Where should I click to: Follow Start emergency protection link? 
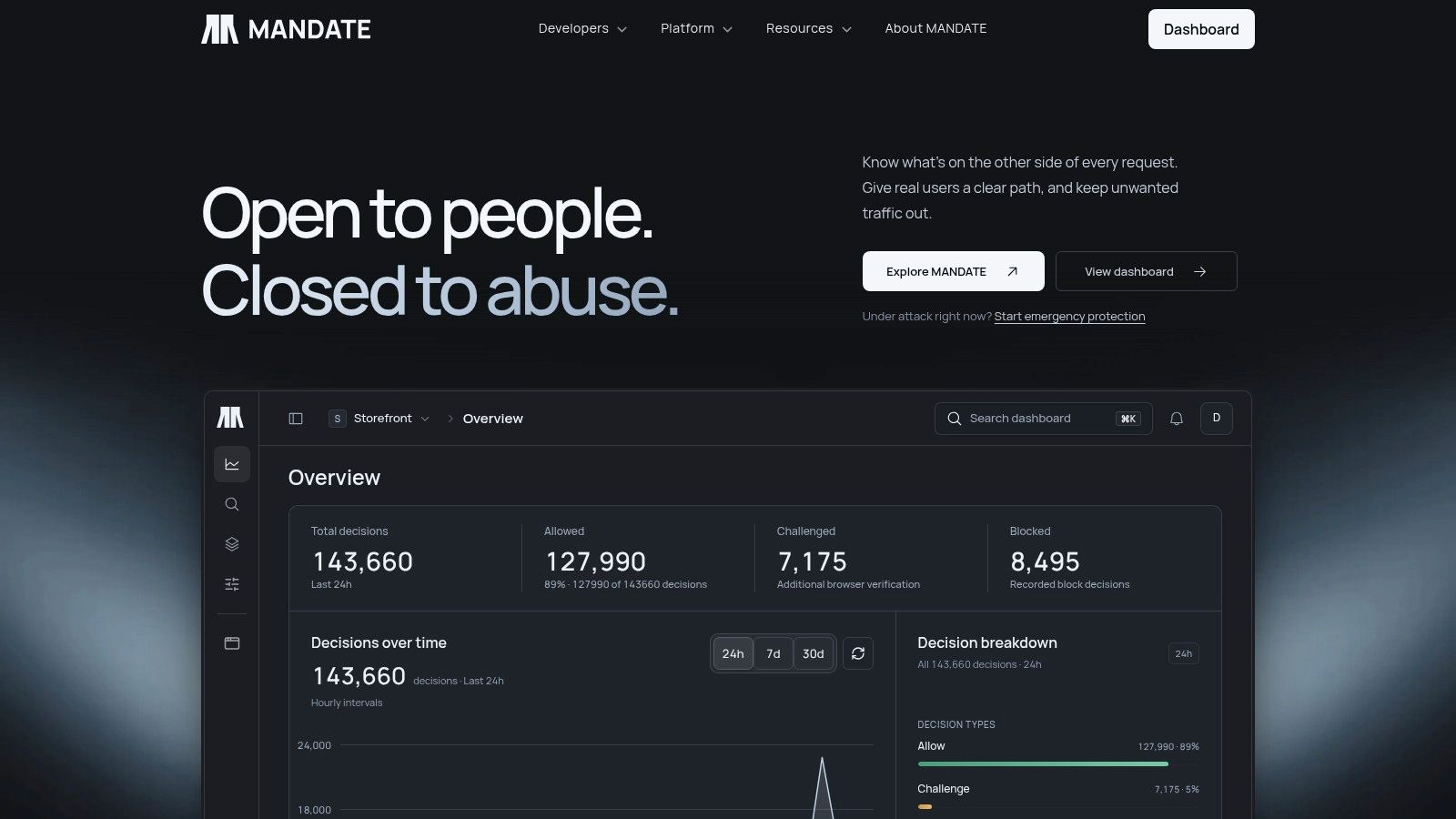coord(1069,317)
